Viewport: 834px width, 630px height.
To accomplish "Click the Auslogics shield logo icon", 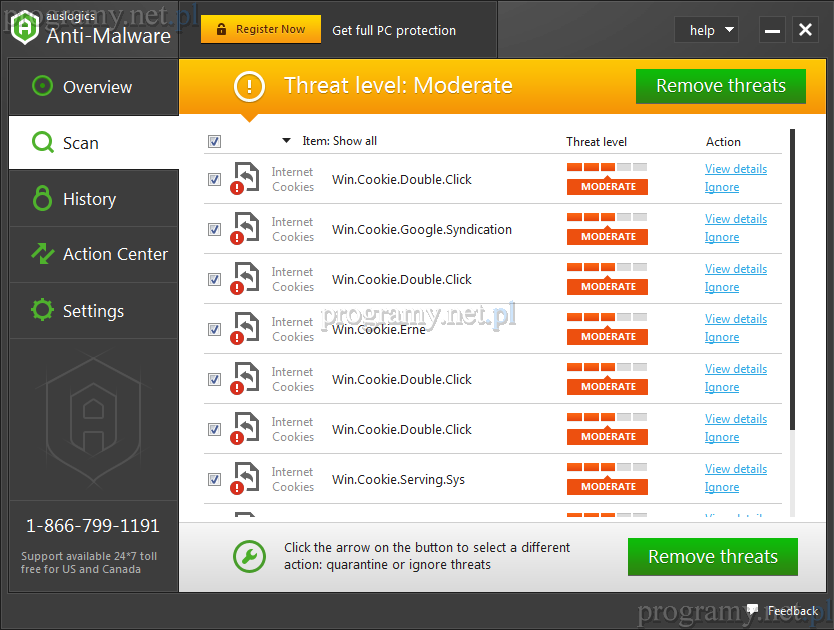I will pos(25,29).
